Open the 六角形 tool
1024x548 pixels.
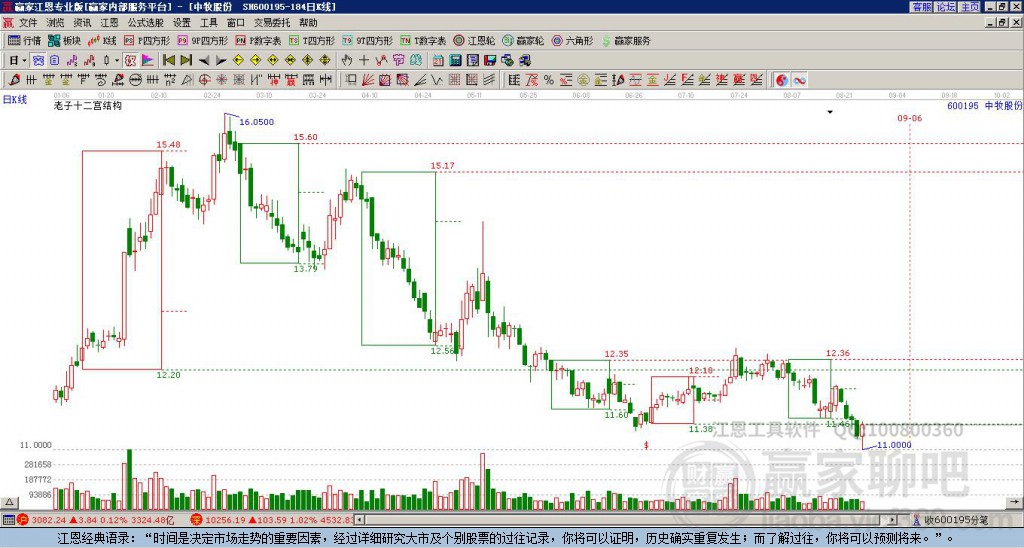573,40
